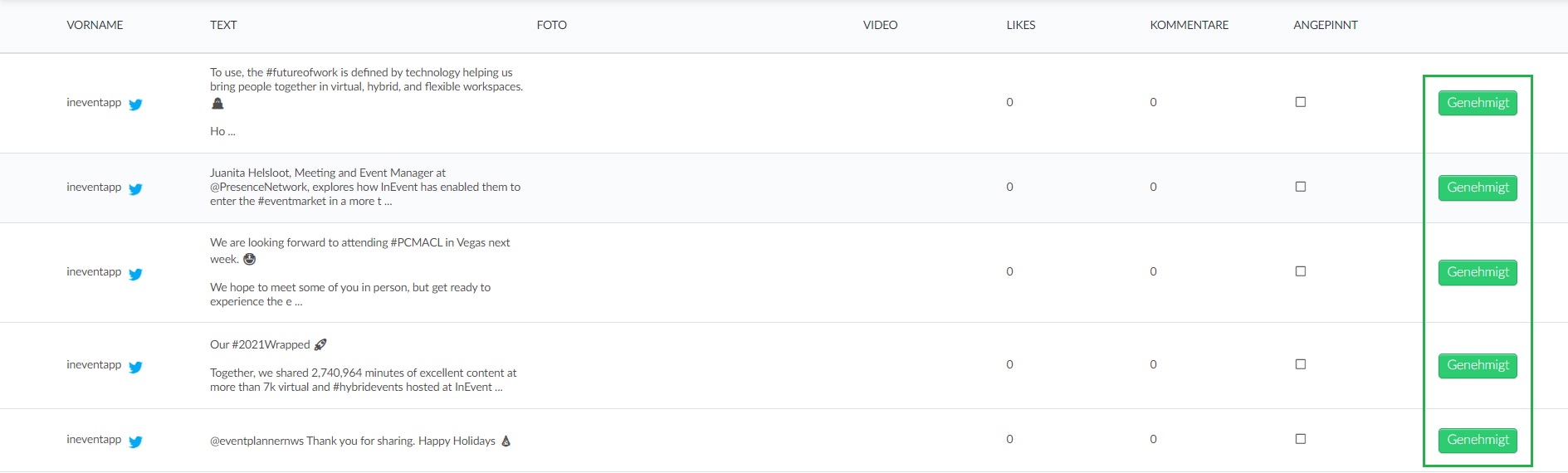Enable pinned checkbox for #2021Wrapped post
This screenshot has width=1568, height=473.
[x=1301, y=364]
